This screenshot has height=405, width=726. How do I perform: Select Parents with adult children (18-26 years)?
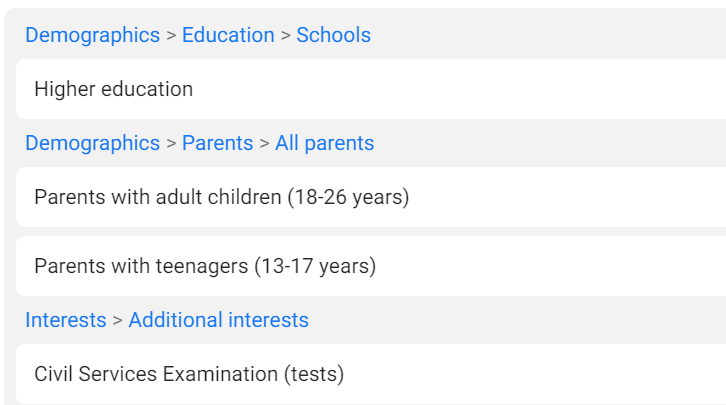371,197
